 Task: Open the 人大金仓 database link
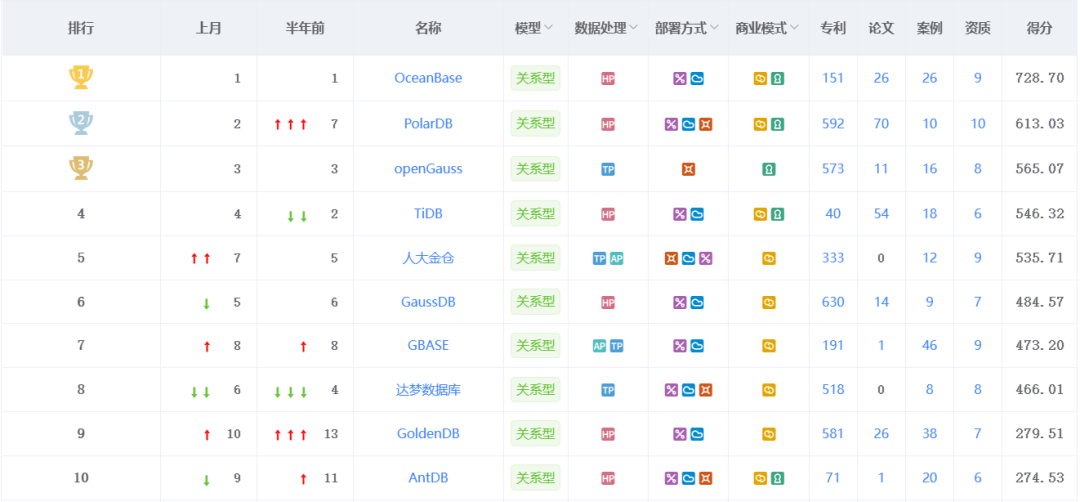[428, 258]
